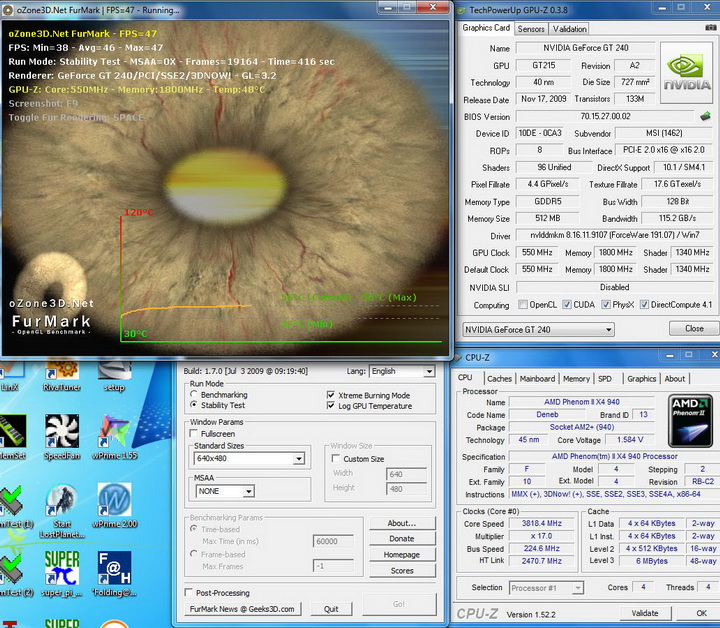The width and height of the screenshot is (720, 628).
Task: Toggle the CUDA checkbox in GPU-Z
Action: [567, 304]
